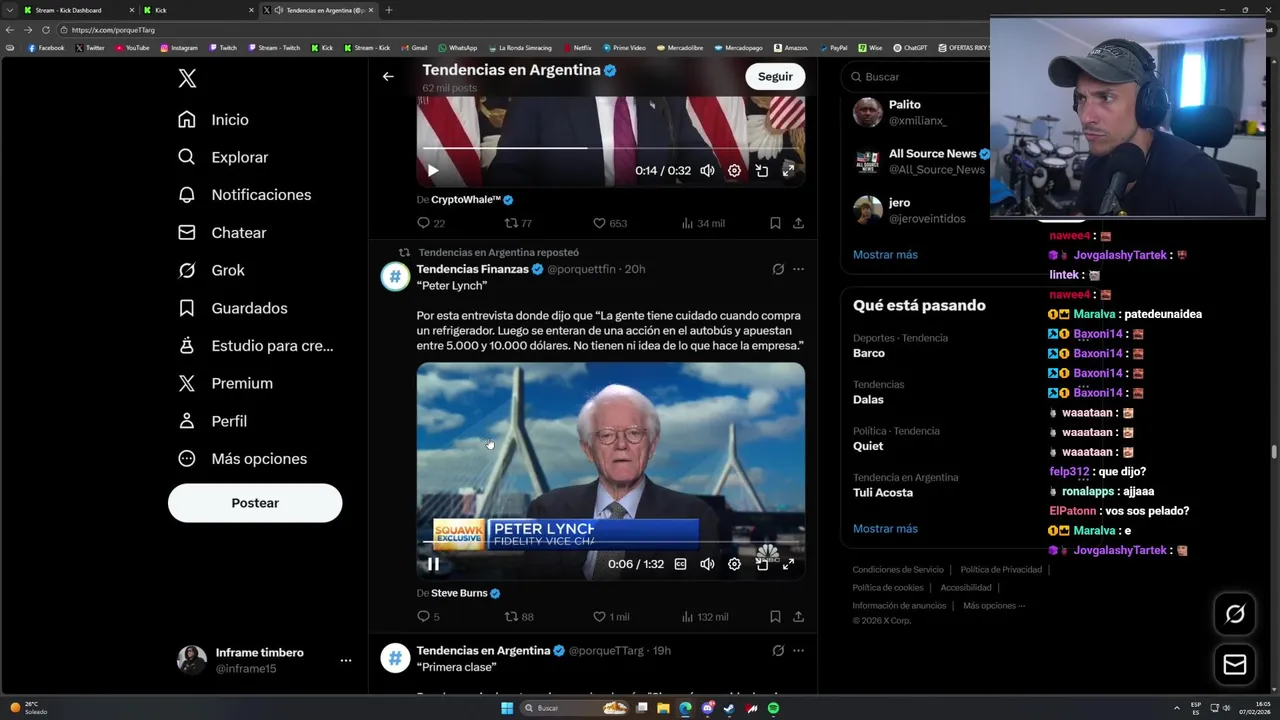Share the CryptoWhale video post
1280x720 pixels.
point(798,223)
